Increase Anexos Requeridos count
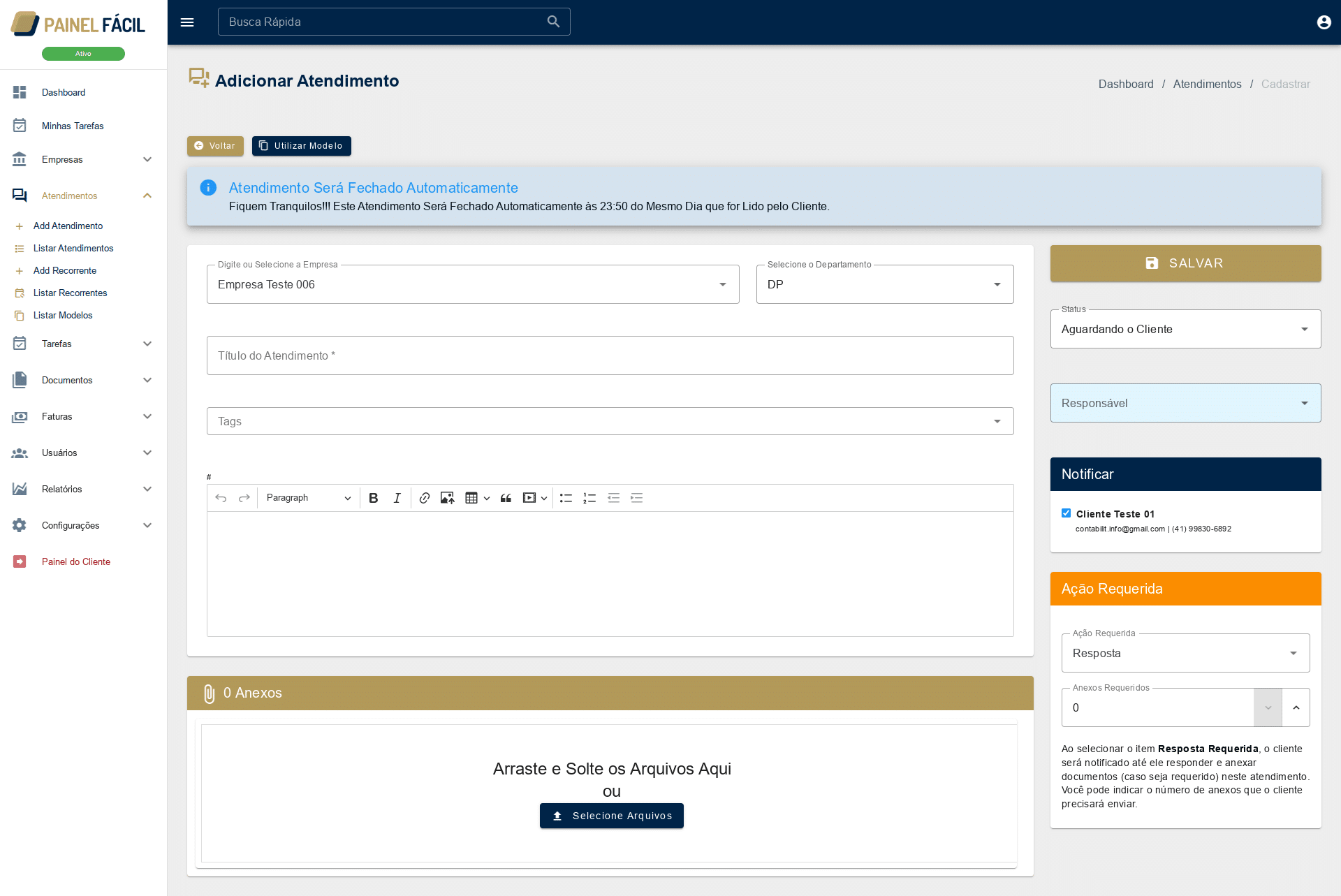1341x896 pixels. coord(1296,707)
